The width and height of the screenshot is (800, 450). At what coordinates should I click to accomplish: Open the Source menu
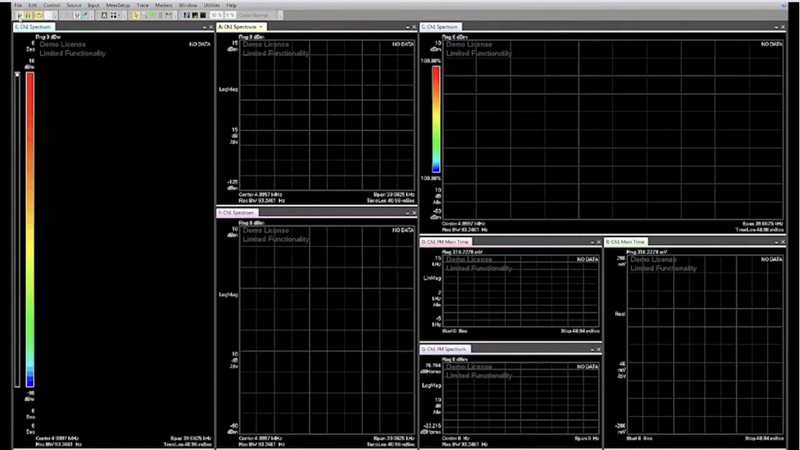pyautogui.click(x=73, y=5)
